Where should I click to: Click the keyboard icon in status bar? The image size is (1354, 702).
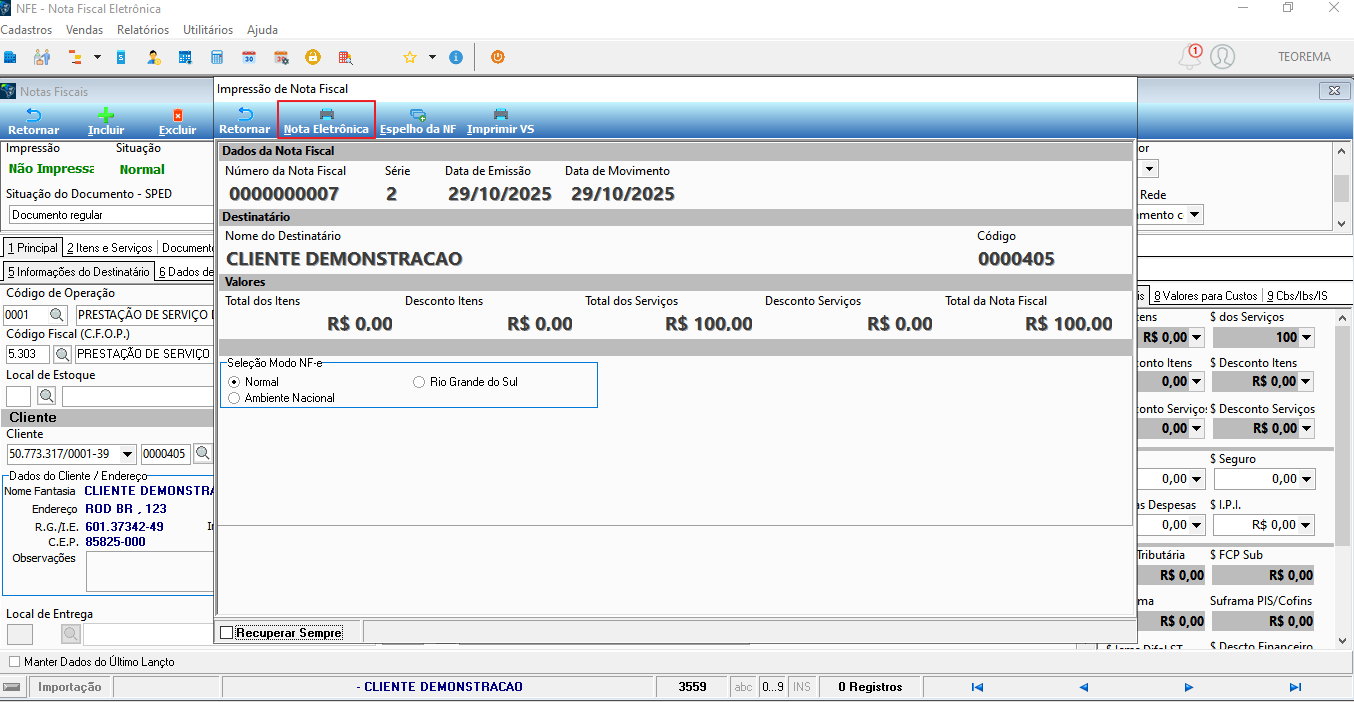point(12,687)
